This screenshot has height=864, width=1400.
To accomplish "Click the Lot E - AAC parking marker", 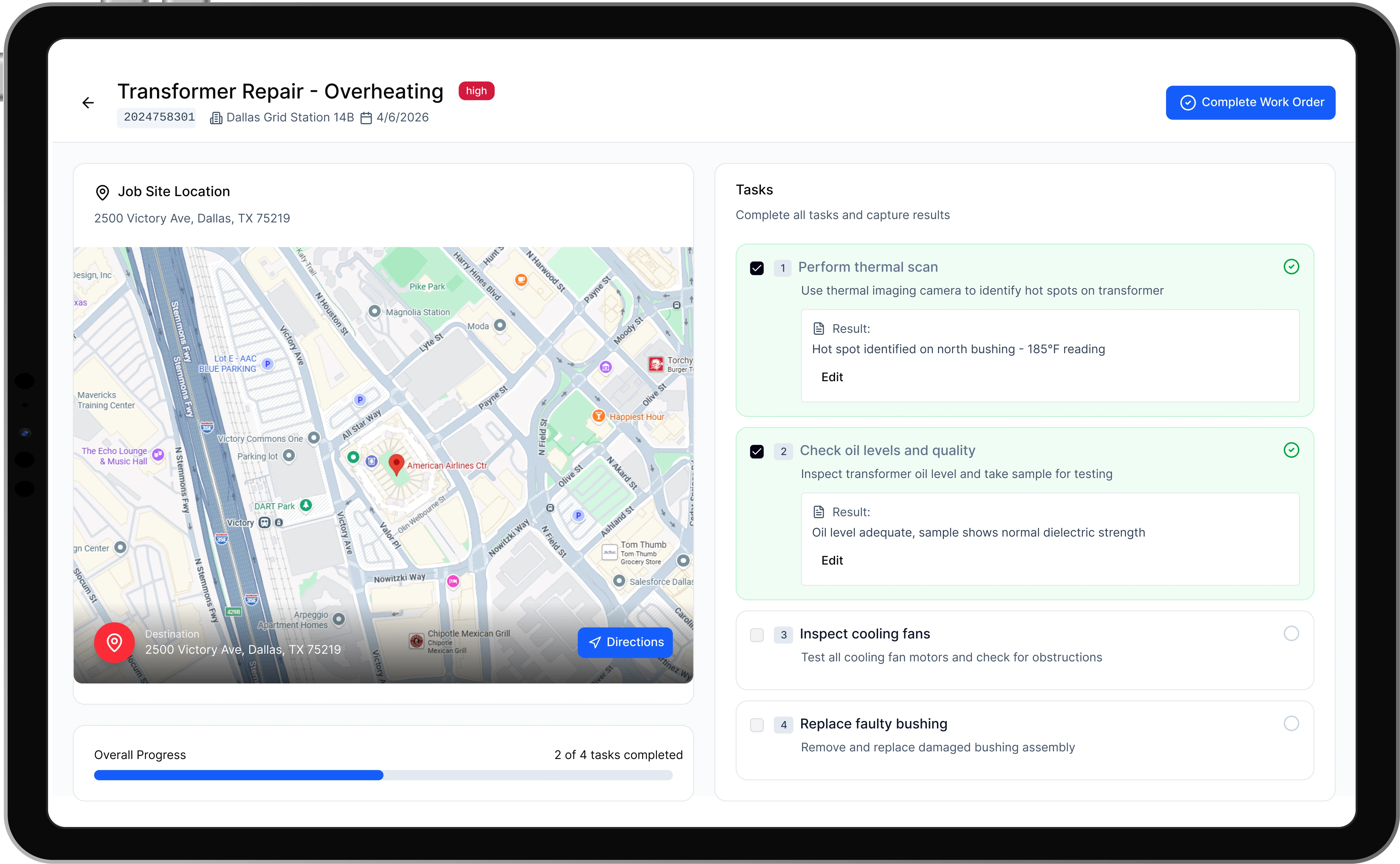I will [x=267, y=363].
